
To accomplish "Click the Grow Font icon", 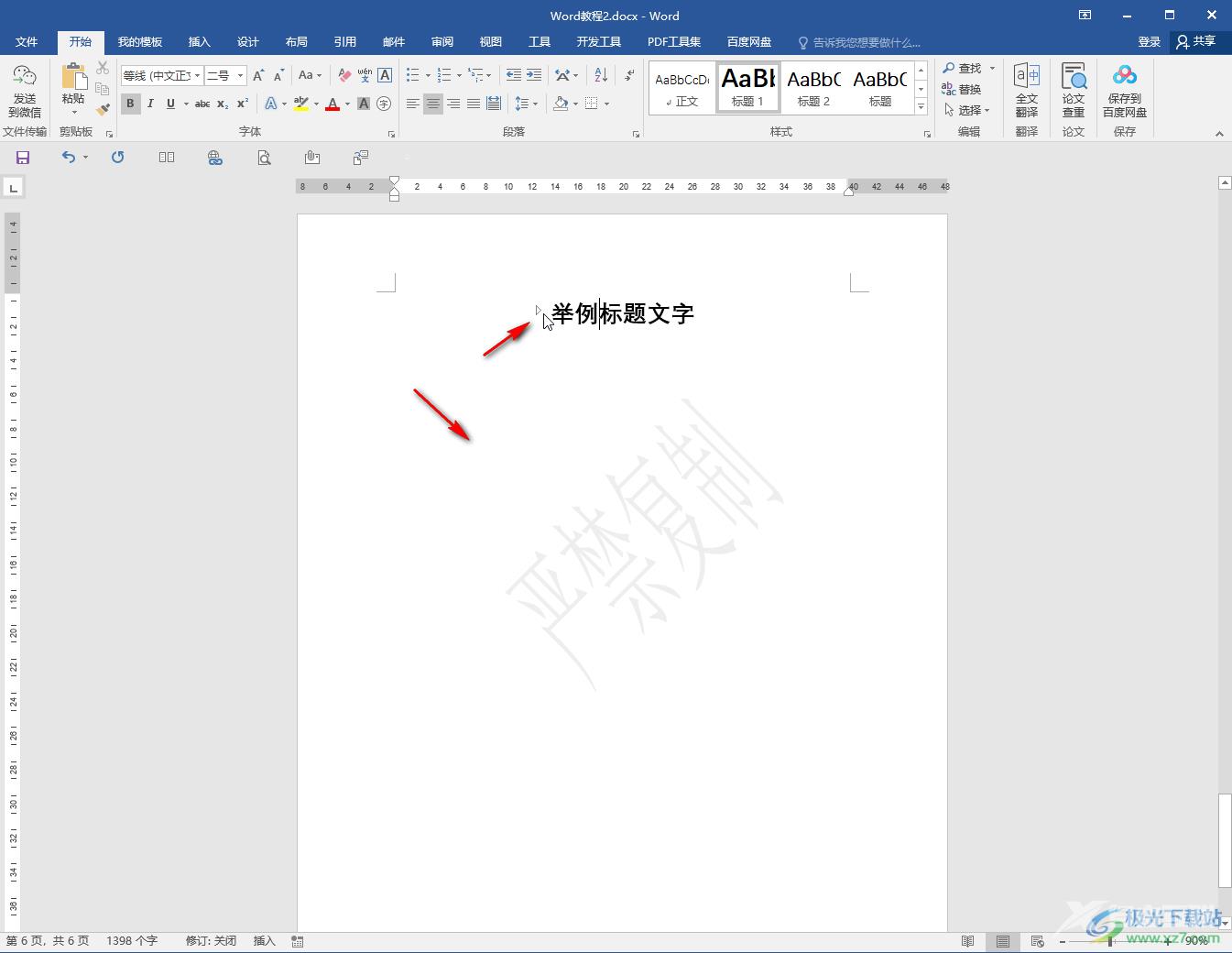I will [258, 75].
